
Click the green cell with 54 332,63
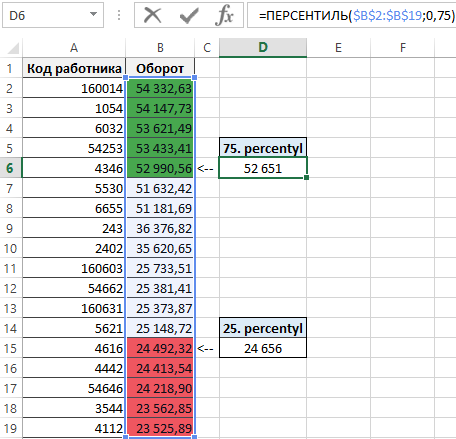coord(160,88)
